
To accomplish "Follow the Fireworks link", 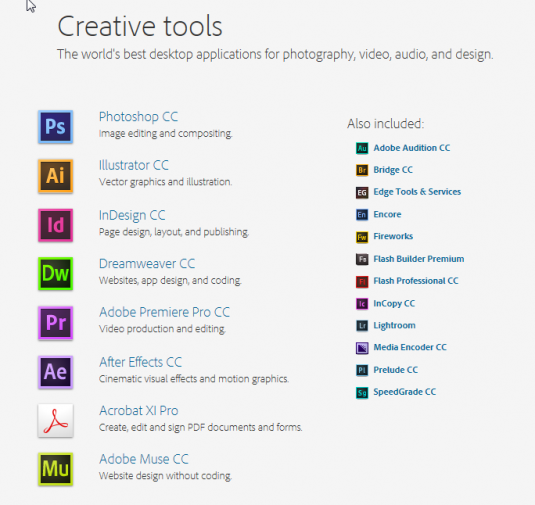I will point(393,236).
